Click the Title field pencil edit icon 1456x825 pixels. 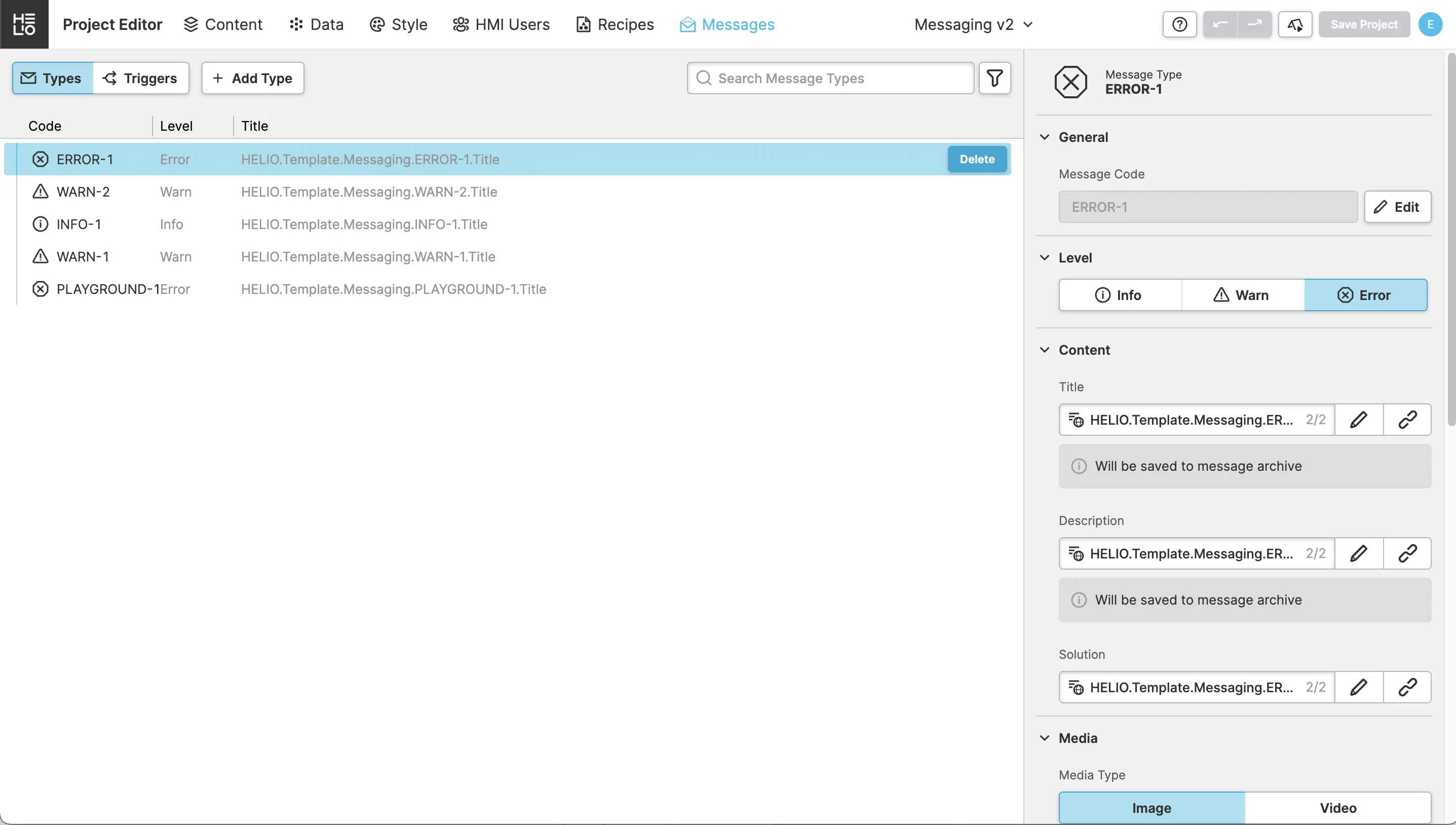tap(1359, 419)
